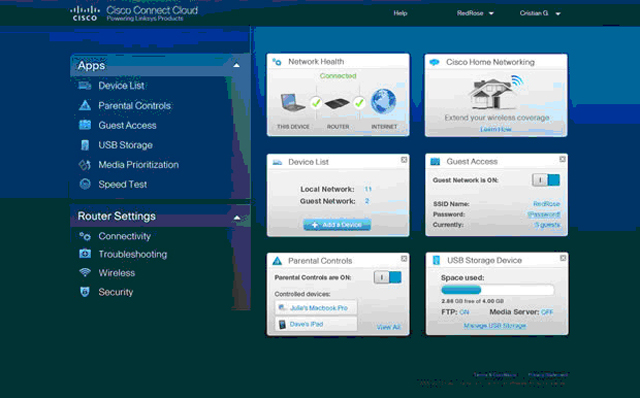The image size is (640, 398).
Task: Open Device List icon in Apps sidebar
Action: point(85,85)
